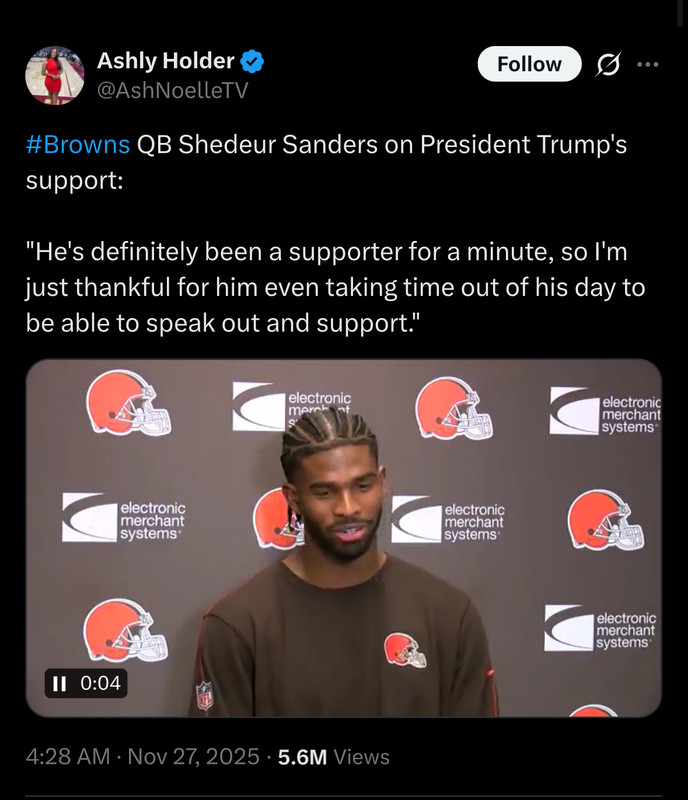Click the blue verified badge
The image size is (688, 800).
252,61
